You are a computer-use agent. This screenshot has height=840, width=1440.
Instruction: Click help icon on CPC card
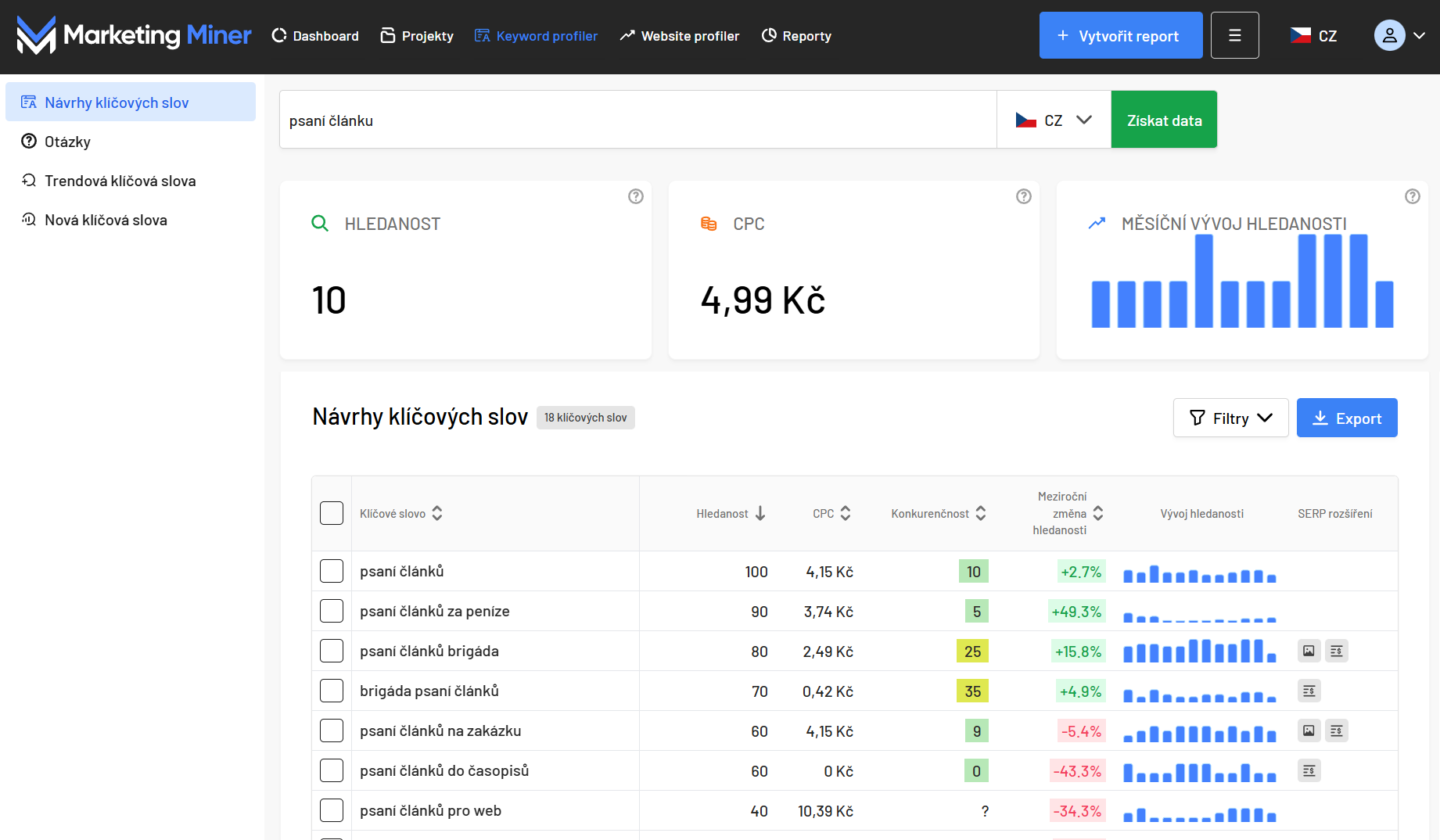pos(1023,196)
